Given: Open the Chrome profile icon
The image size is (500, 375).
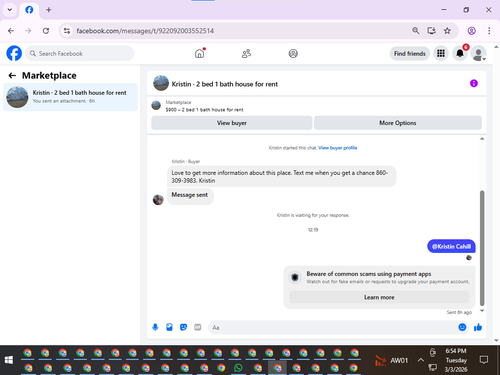Looking at the screenshot, I should point(471,31).
